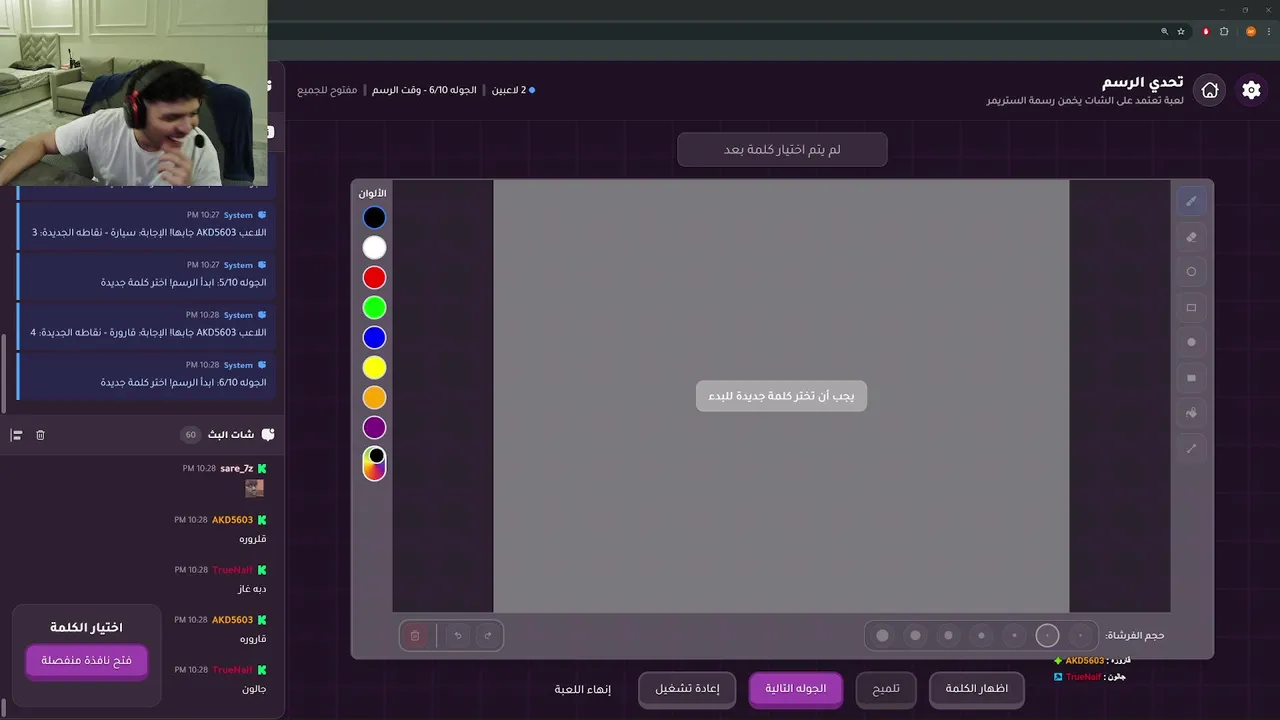The width and height of the screenshot is (1280, 720).
Task: Pick the yellow color swatch
Action: [x=374, y=367]
